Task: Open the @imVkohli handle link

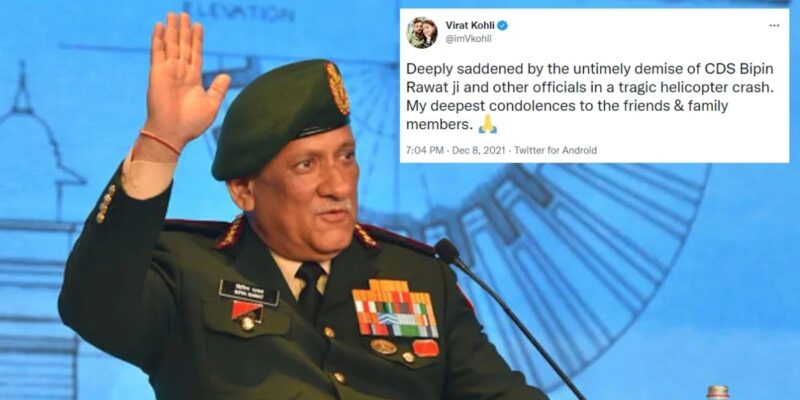Action: click(x=468, y=39)
